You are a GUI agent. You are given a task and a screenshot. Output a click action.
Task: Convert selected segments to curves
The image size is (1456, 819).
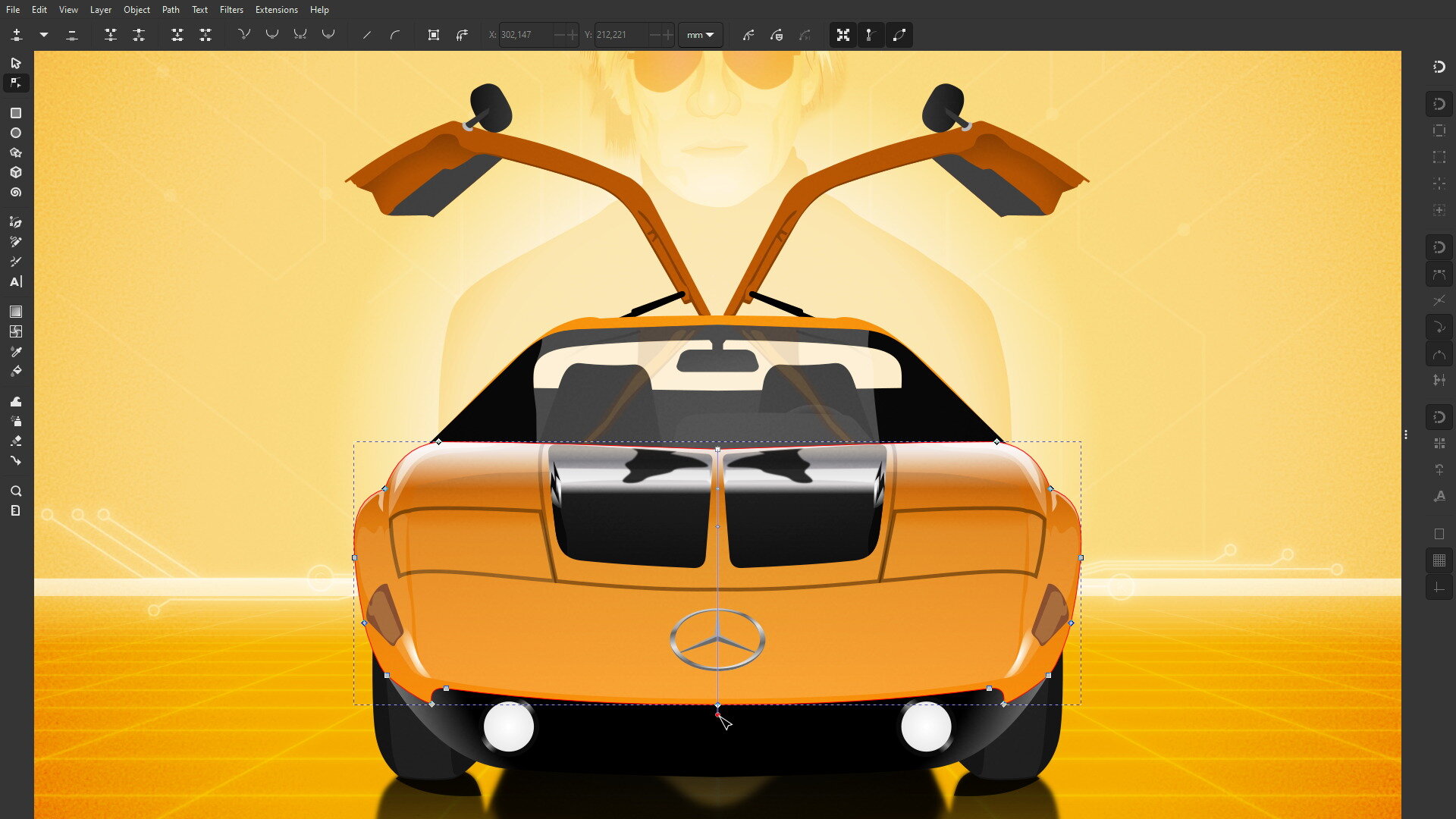[x=395, y=35]
